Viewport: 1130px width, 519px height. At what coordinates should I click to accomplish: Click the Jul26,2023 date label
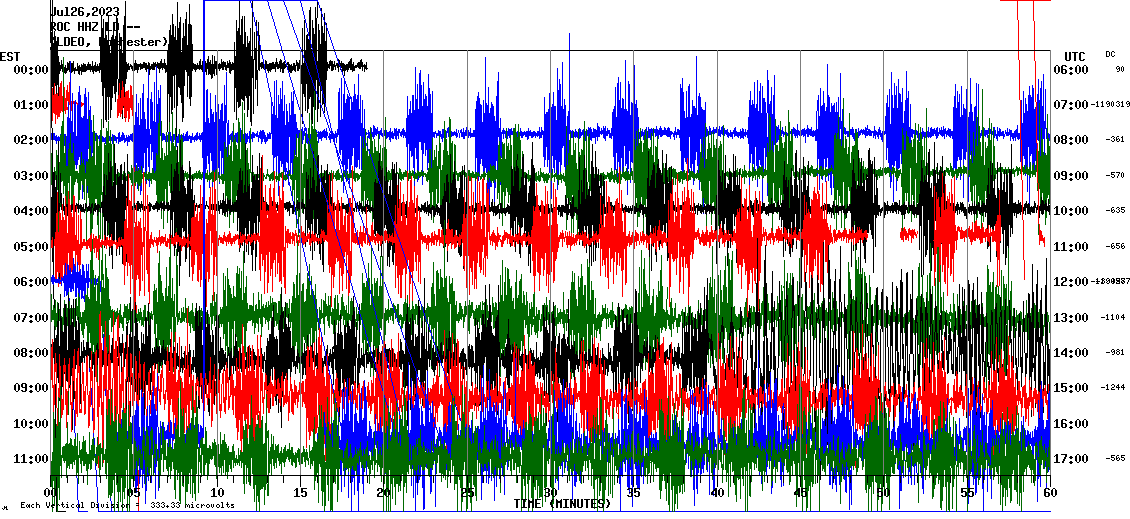click(85, 12)
